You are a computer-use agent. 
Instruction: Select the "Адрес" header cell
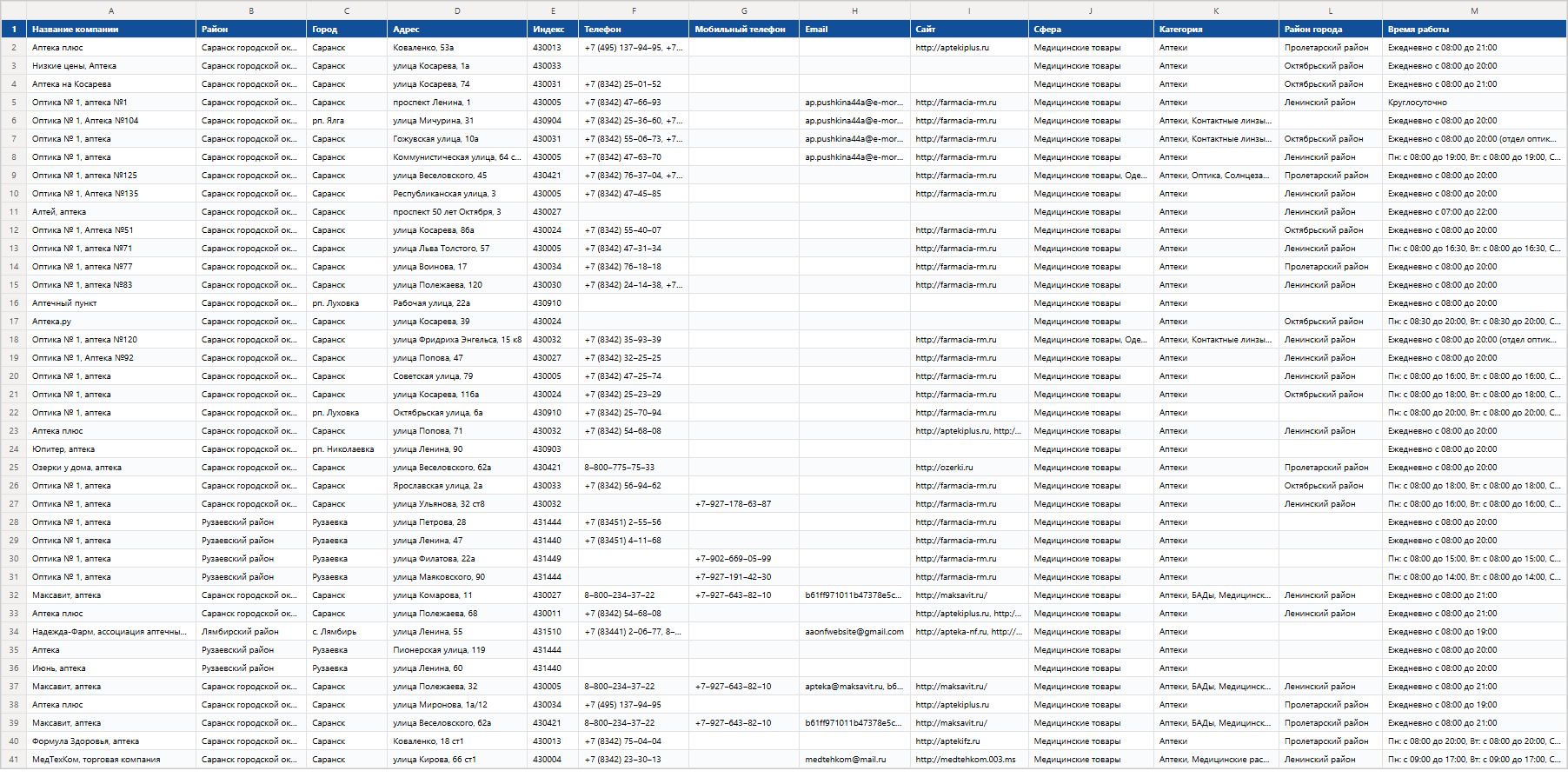(x=457, y=29)
